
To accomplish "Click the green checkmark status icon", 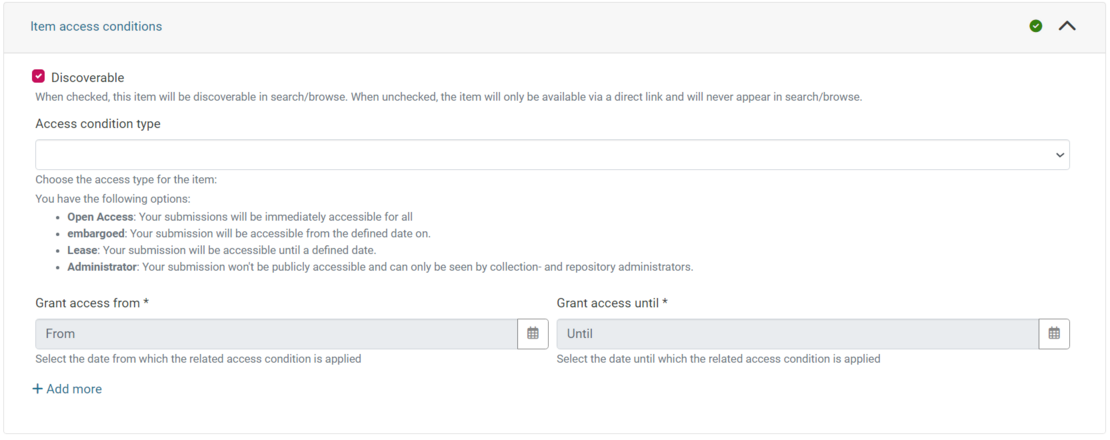I will (1036, 26).
